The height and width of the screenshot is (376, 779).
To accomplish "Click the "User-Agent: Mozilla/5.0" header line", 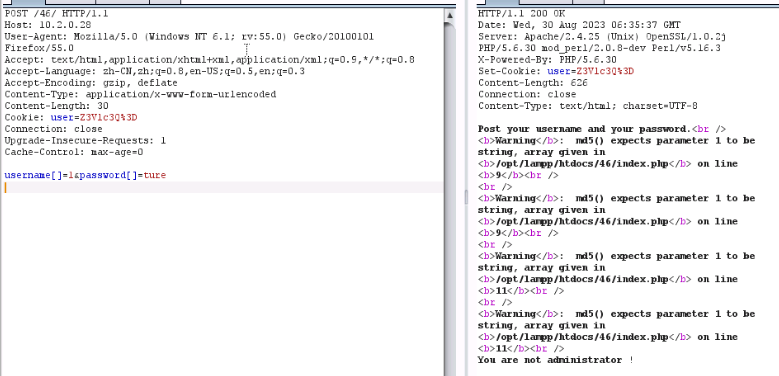I will (x=189, y=37).
